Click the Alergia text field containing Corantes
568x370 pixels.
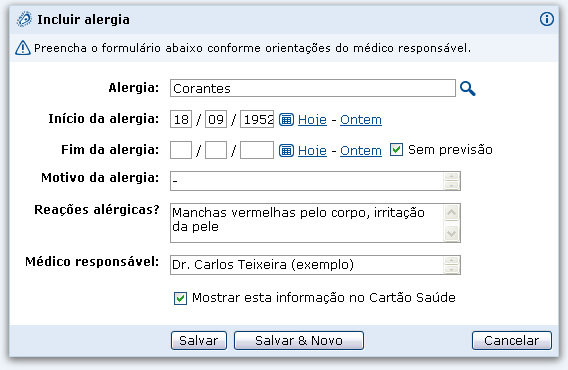(313, 88)
